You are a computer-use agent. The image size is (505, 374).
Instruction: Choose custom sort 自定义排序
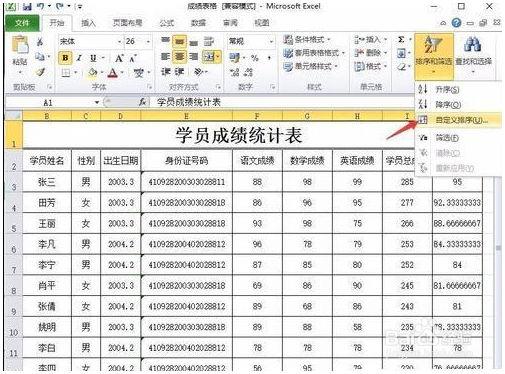(x=458, y=120)
